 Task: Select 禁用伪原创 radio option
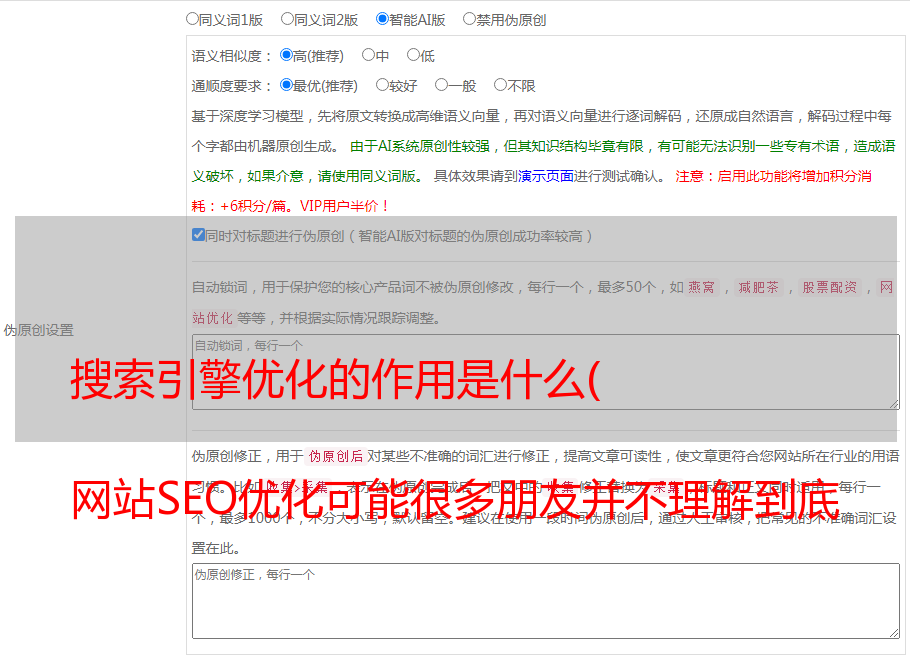(469, 19)
